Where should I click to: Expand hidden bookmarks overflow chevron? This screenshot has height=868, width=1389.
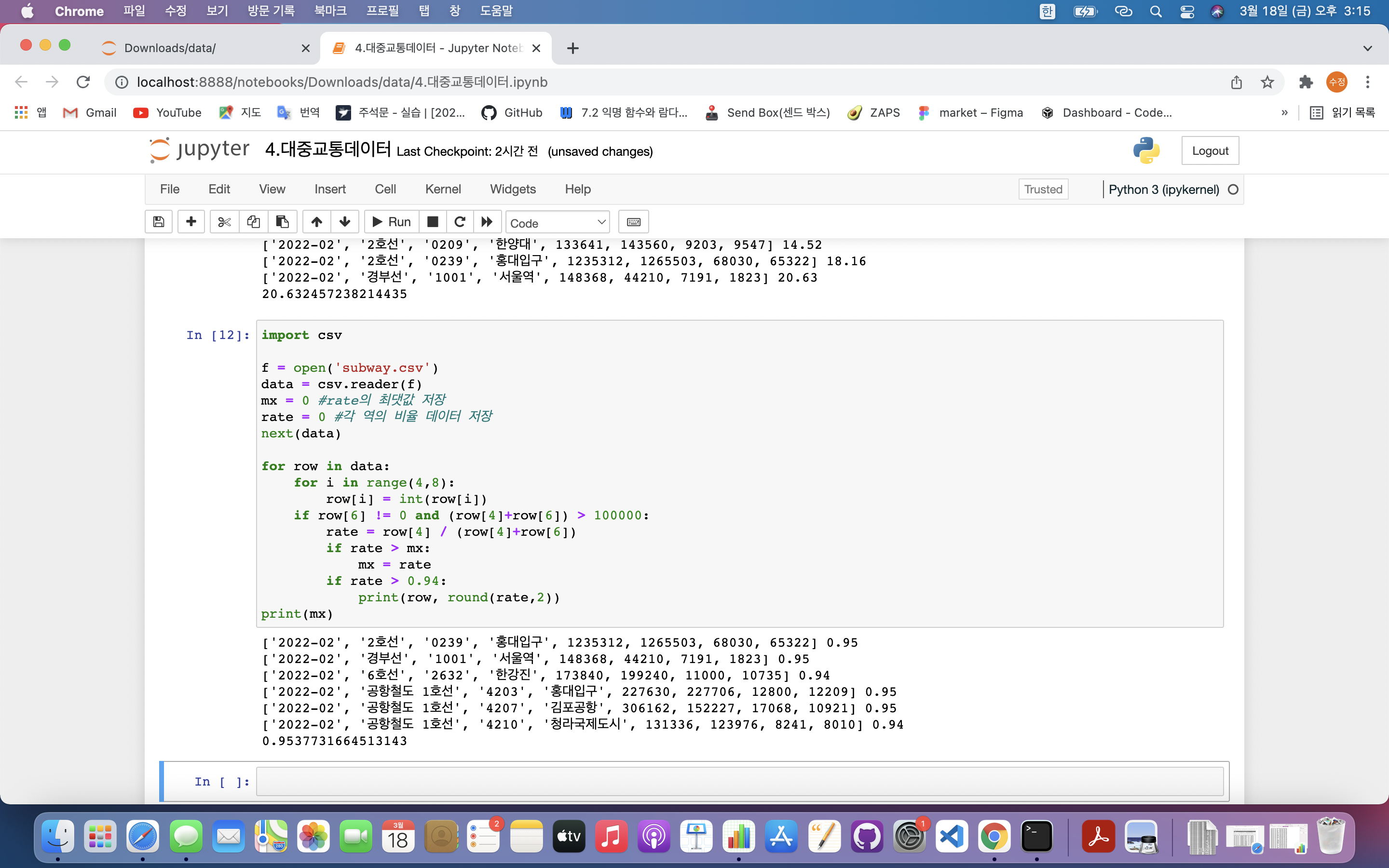point(1284,113)
